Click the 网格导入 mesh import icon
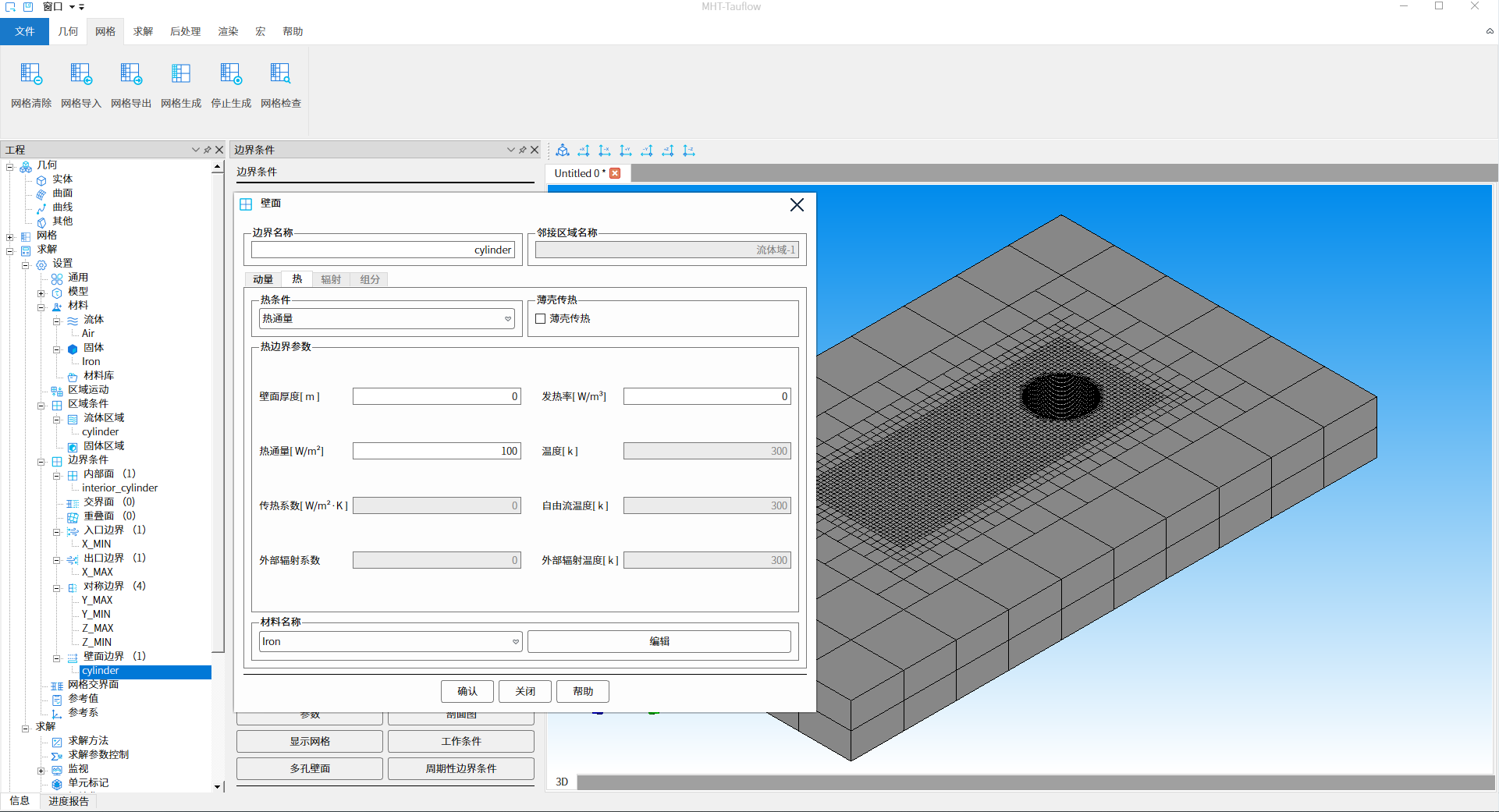The width and height of the screenshot is (1499, 812). (x=81, y=74)
